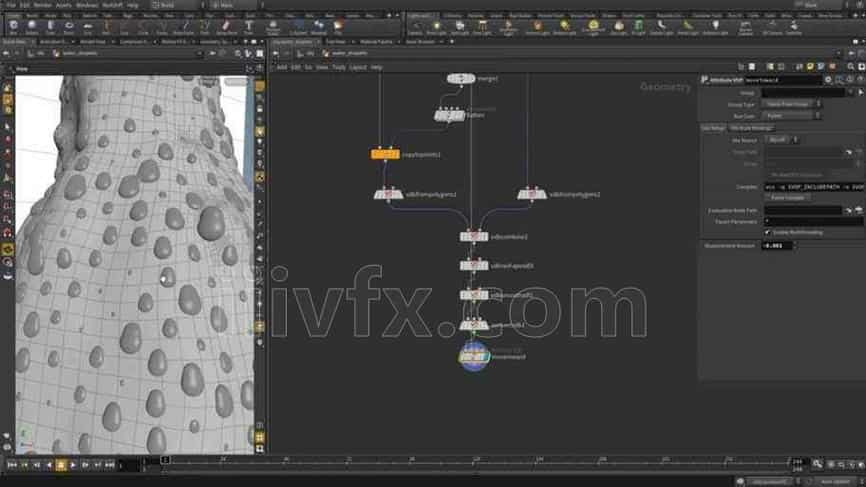Click the Evaluation Node Path input field
The height and width of the screenshot is (487, 866).
pos(803,210)
